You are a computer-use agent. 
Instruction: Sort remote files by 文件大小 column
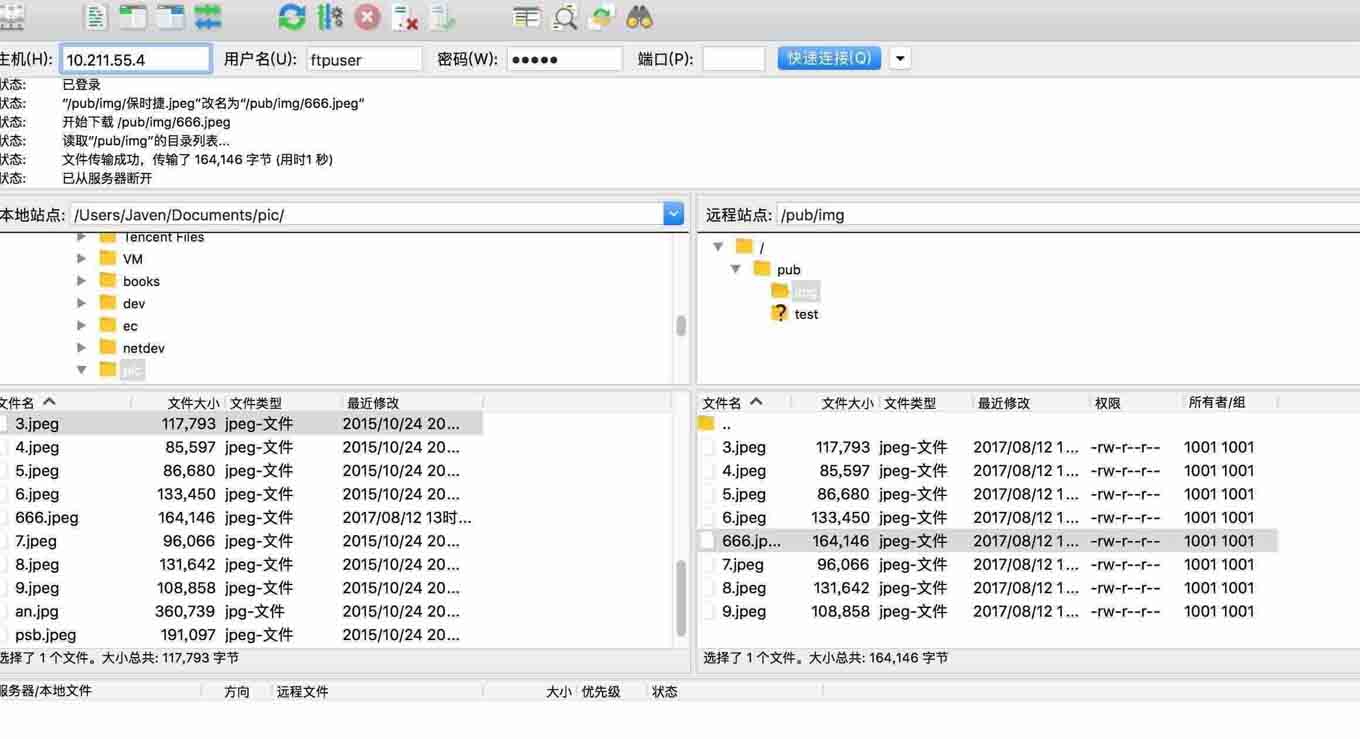tap(846, 403)
